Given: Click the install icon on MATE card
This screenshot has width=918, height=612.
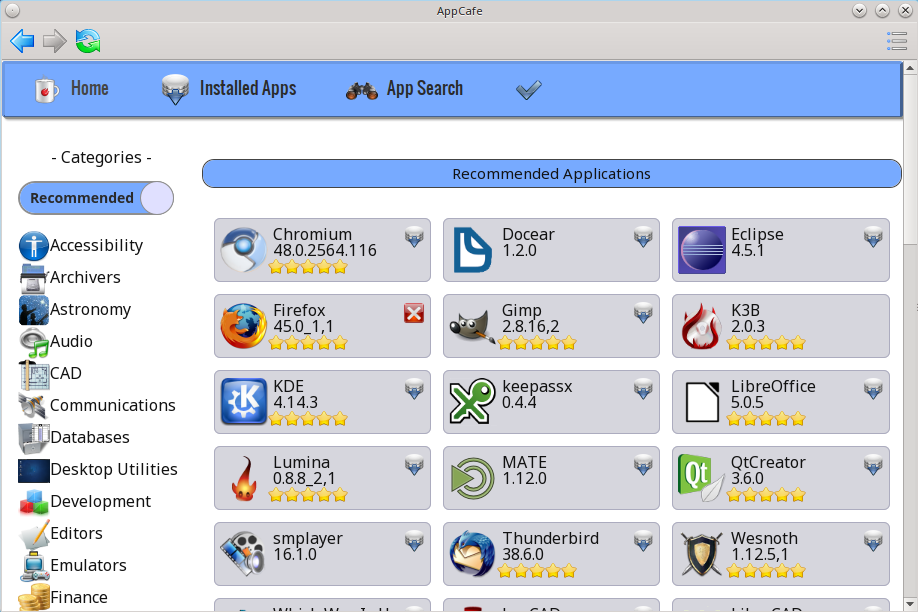Looking at the screenshot, I should click(643, 466).
